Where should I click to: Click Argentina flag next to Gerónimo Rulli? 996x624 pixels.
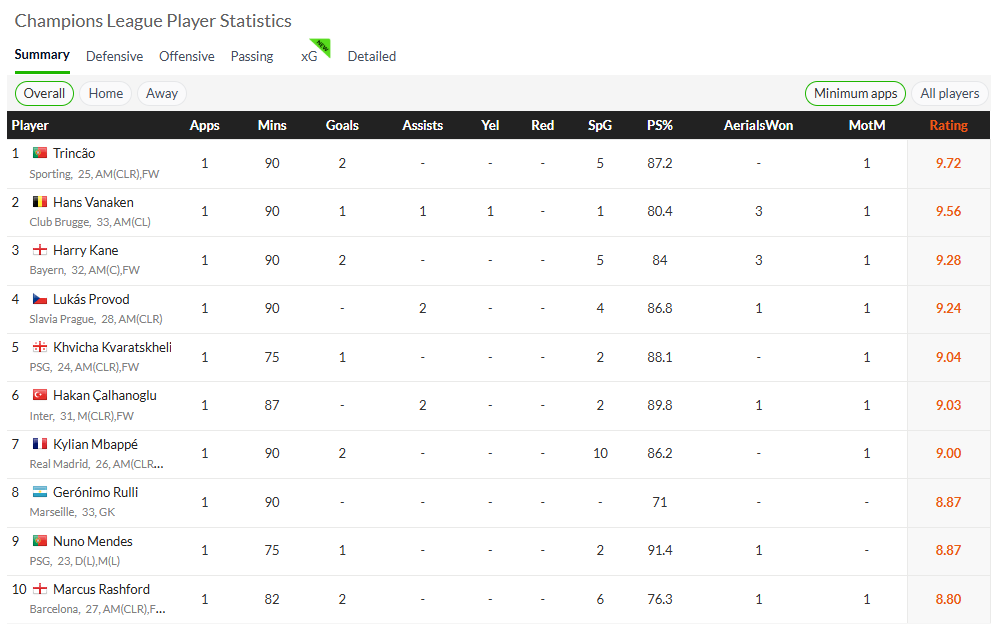click(x=40, y=492)
